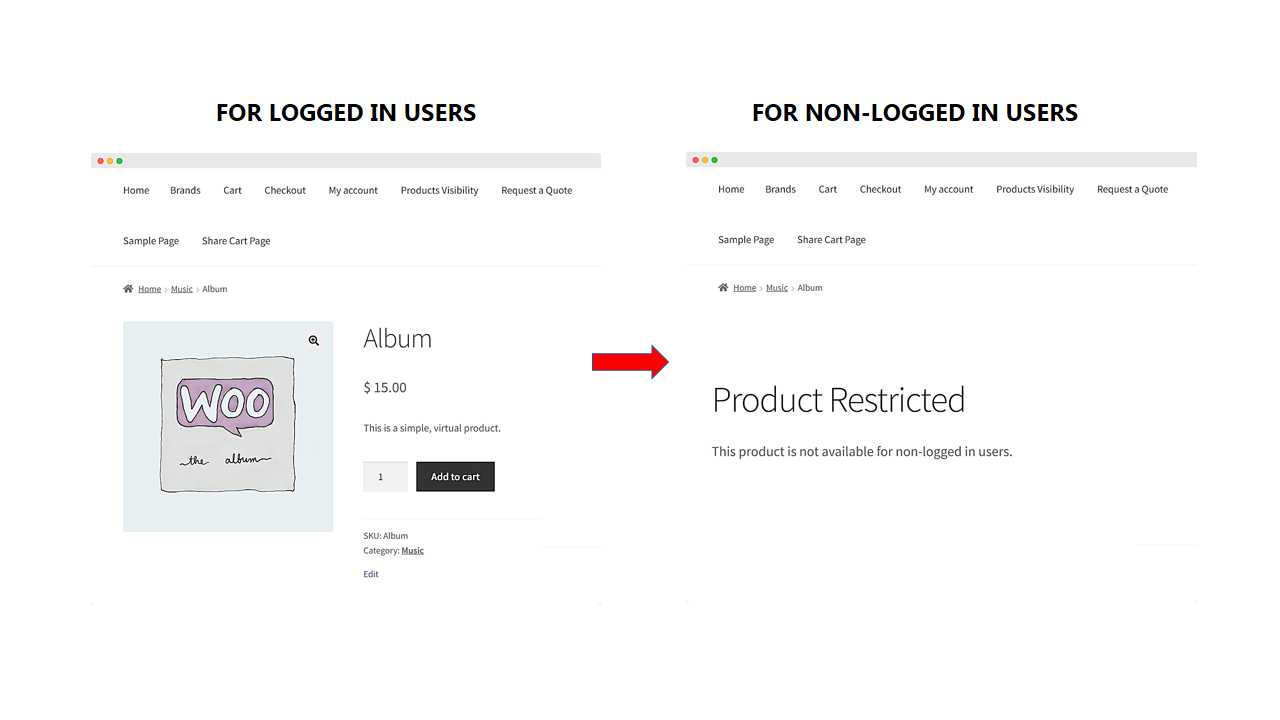The image size is (1280, 720).
Task: Click the quantity input field showing 1
Action: [385, 476]
